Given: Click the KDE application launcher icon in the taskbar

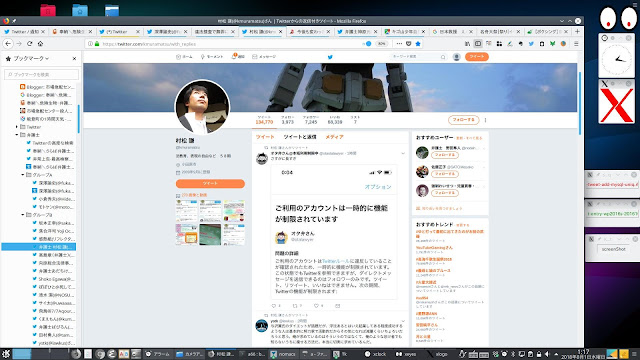Looking at the screenshot, I should pos(5,354).
